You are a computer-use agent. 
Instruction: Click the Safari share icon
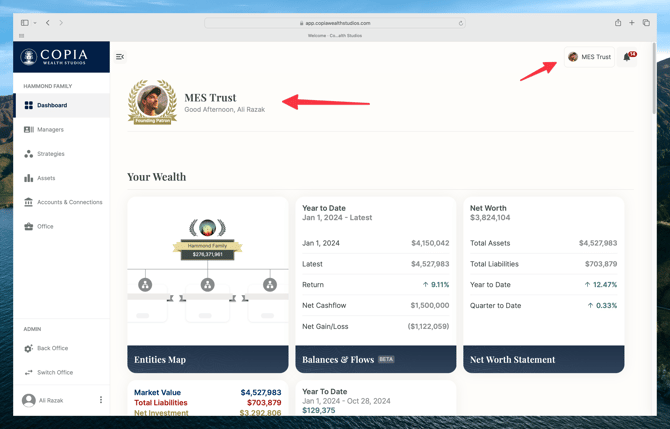618,23
